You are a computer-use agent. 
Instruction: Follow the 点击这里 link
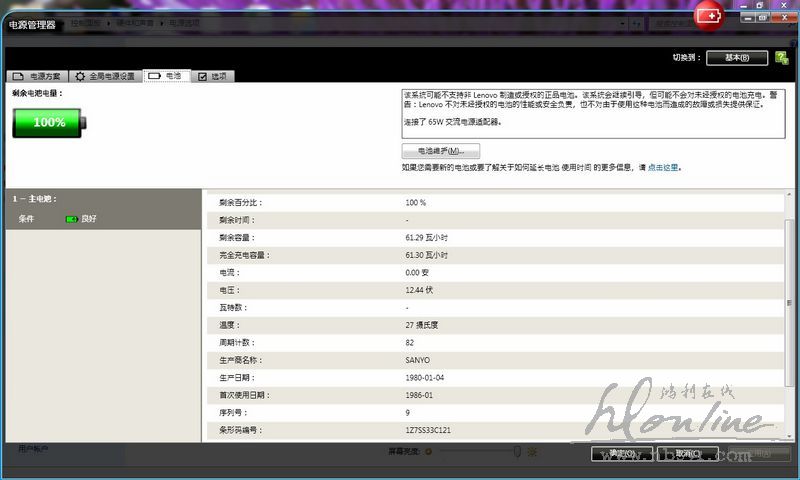click(x=664, y=167)
